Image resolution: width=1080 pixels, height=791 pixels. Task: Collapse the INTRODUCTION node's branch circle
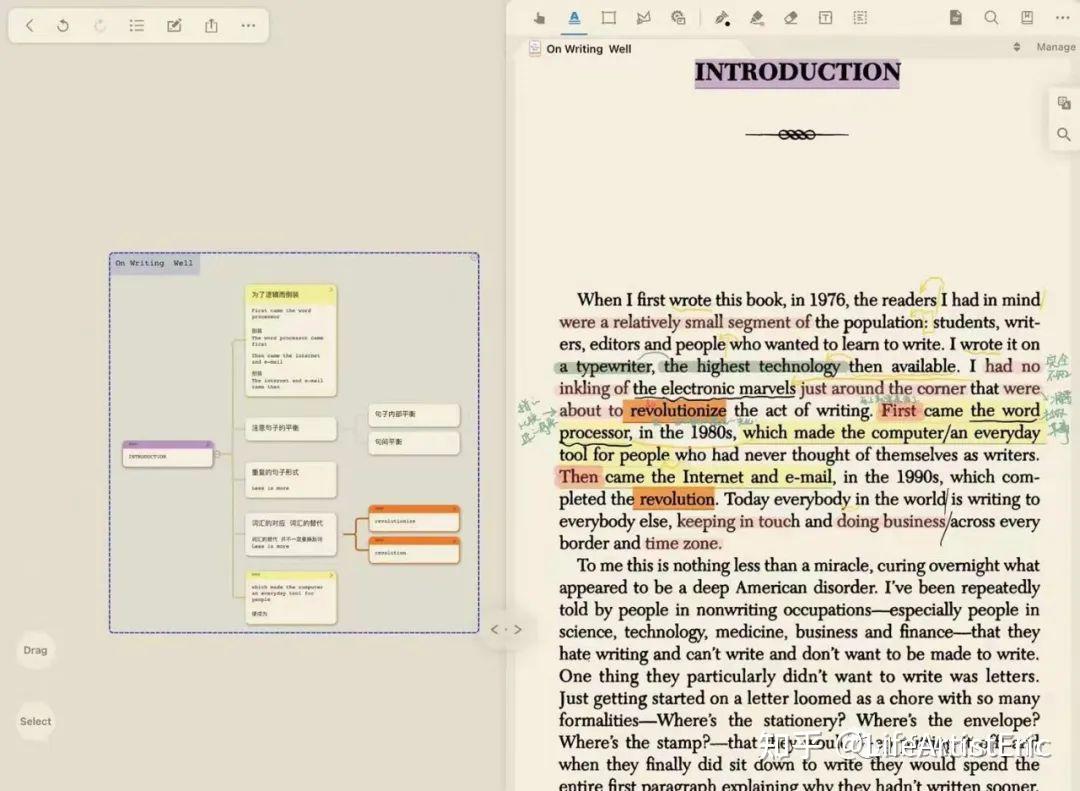[218, 454]
